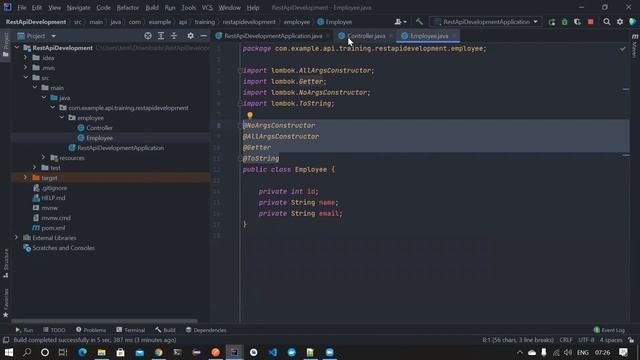The image size is (640, 360).
Task: Fold the import block in editor gutter
Action: [x=240, y=71]
